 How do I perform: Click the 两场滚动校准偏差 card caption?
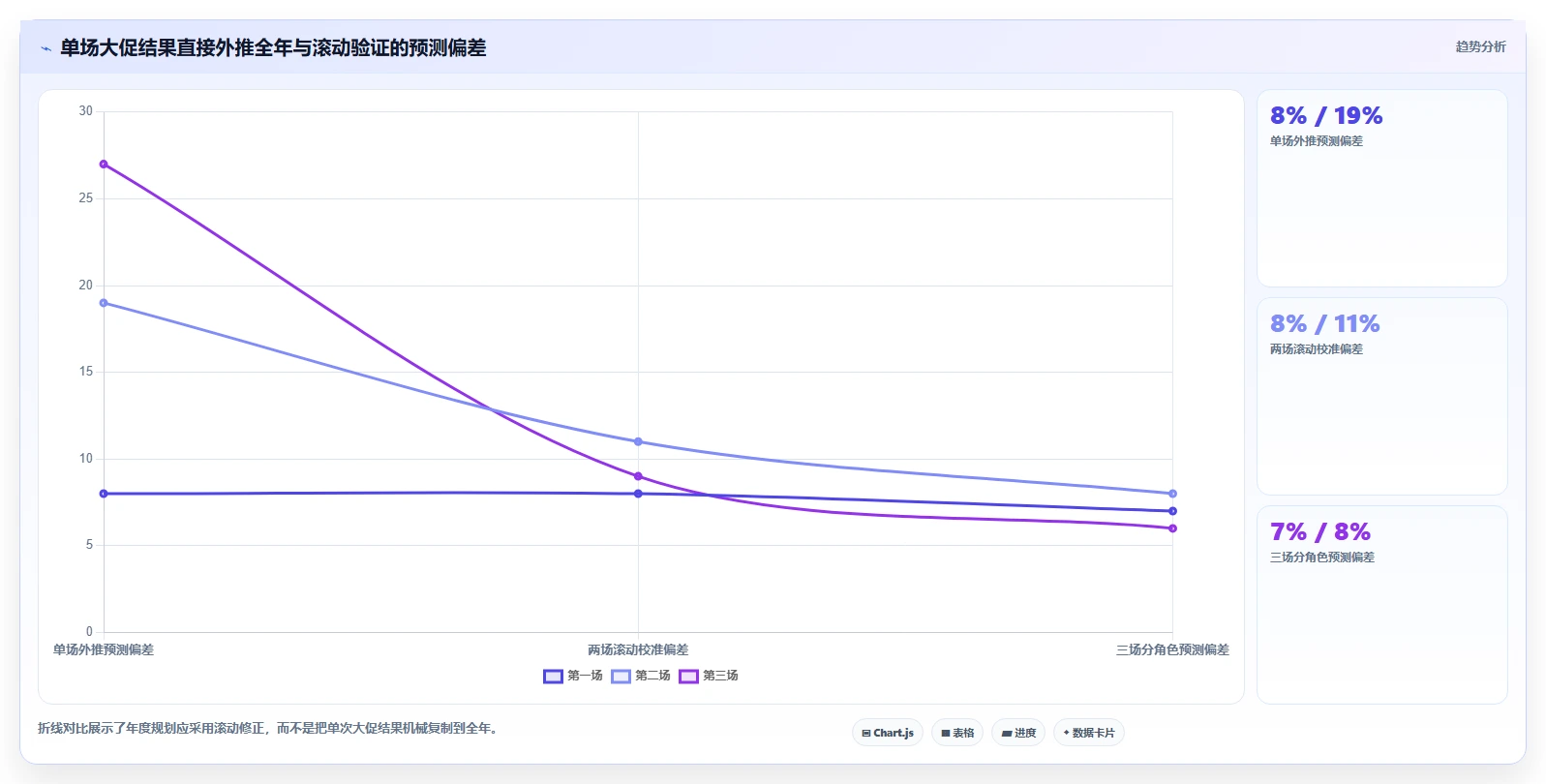(1317, 349)
